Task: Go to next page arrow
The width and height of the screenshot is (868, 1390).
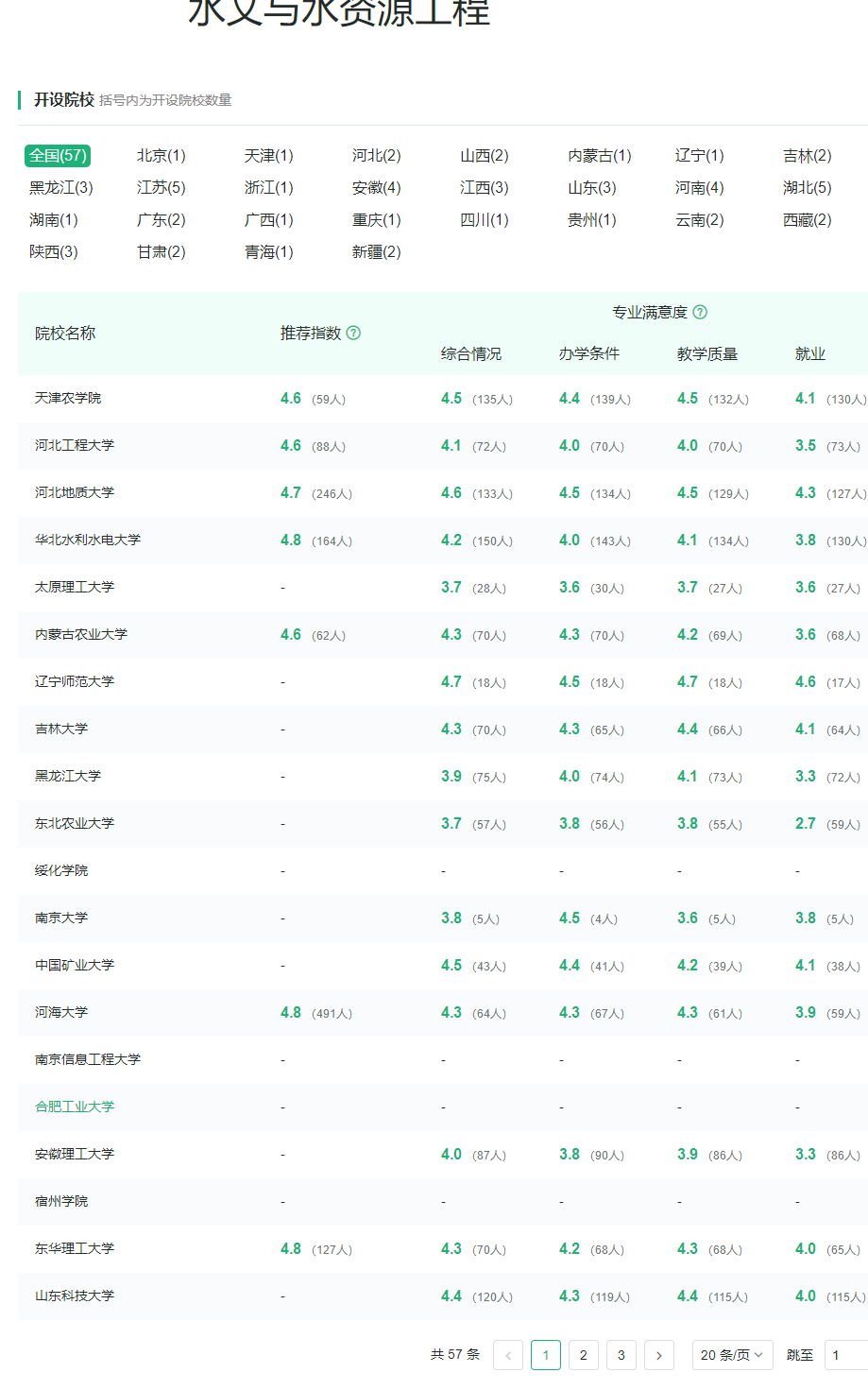Action: click(659, 1355)
